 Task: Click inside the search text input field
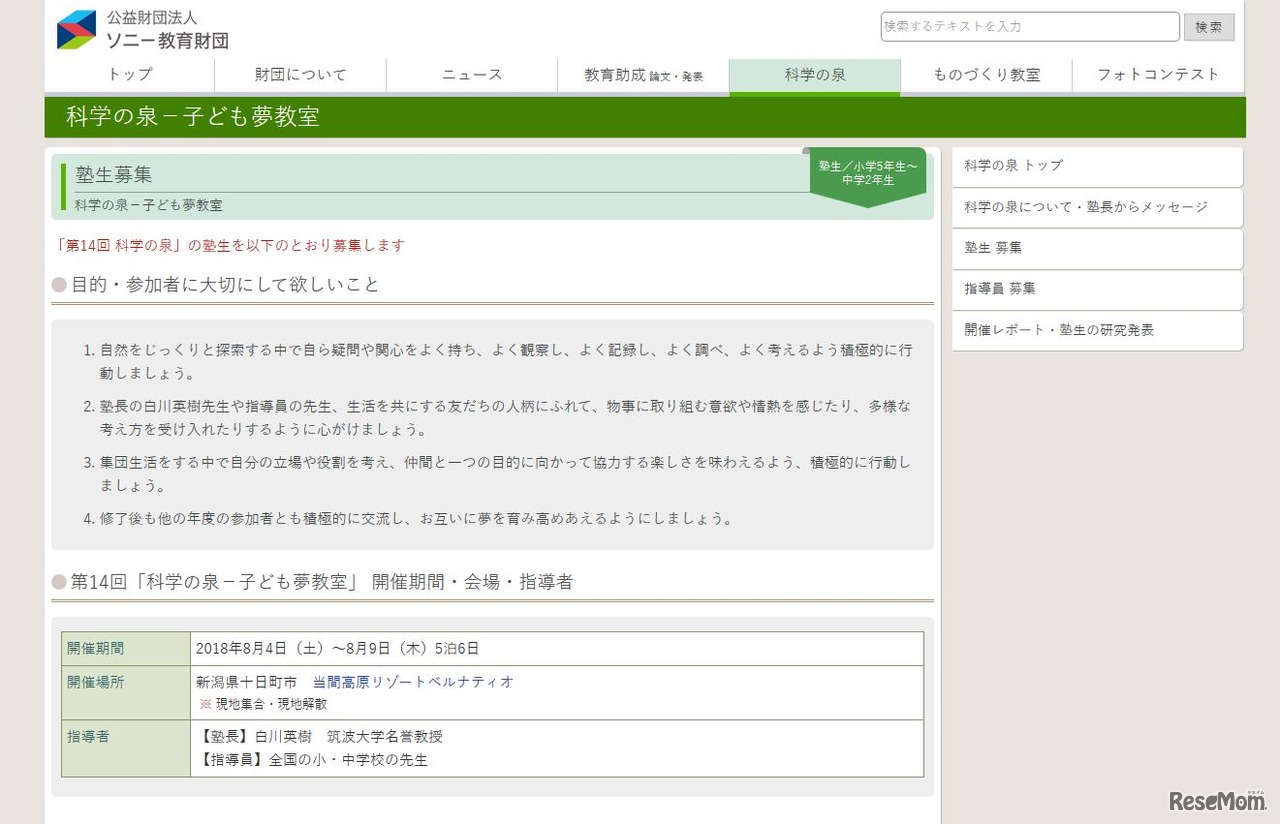(1030, 27)
